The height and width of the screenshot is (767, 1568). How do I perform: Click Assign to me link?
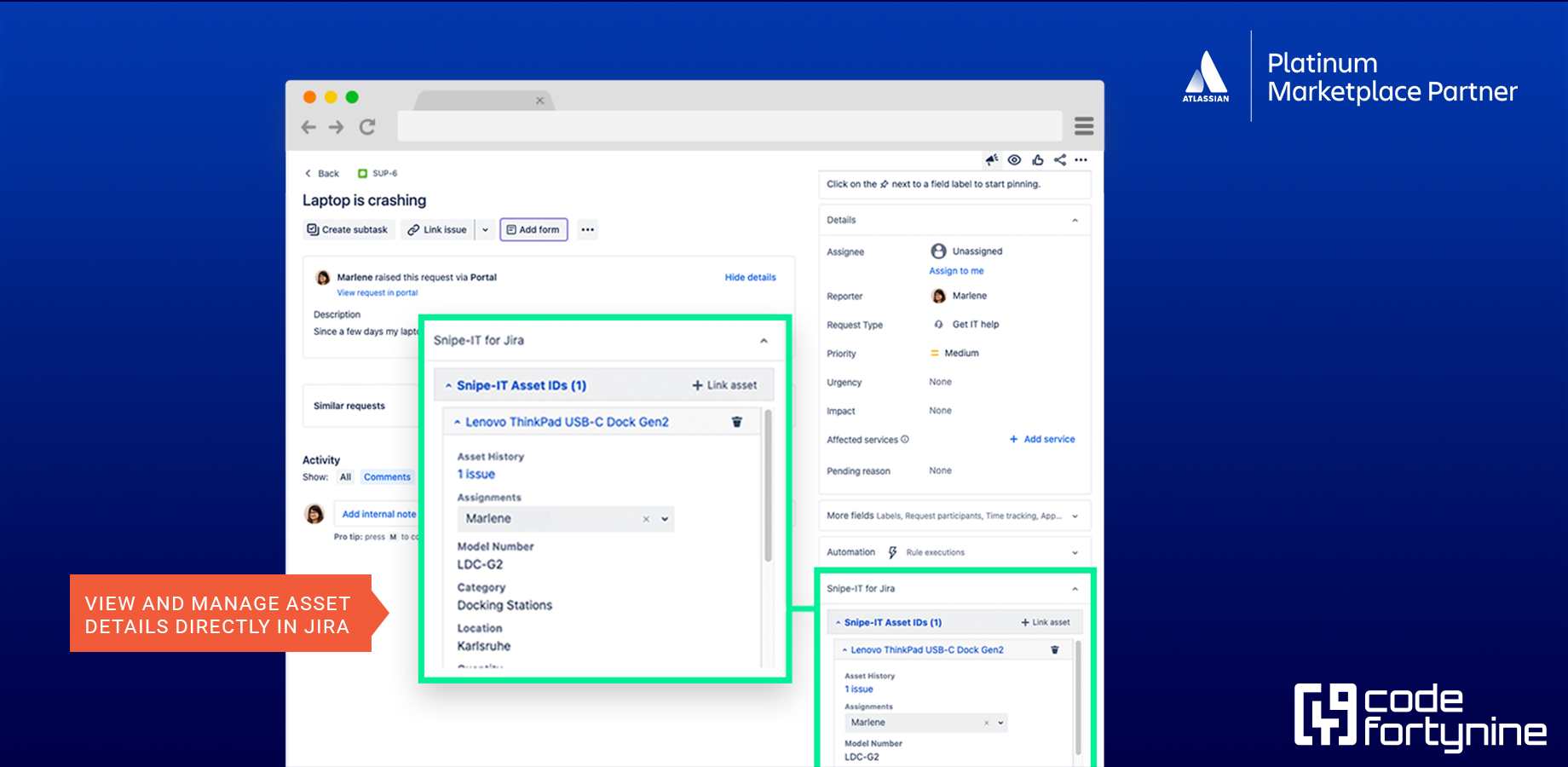pyautogui.click(x=956, y=271)
